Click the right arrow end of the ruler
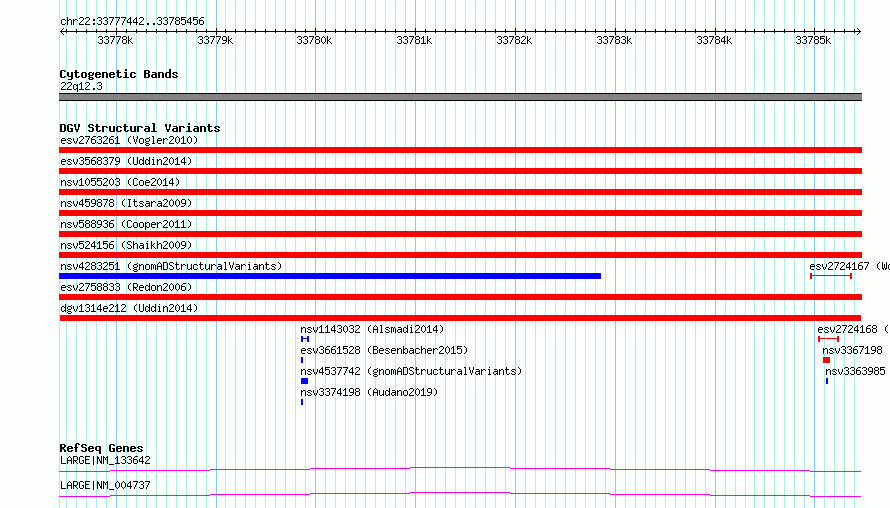 [858, 32]
